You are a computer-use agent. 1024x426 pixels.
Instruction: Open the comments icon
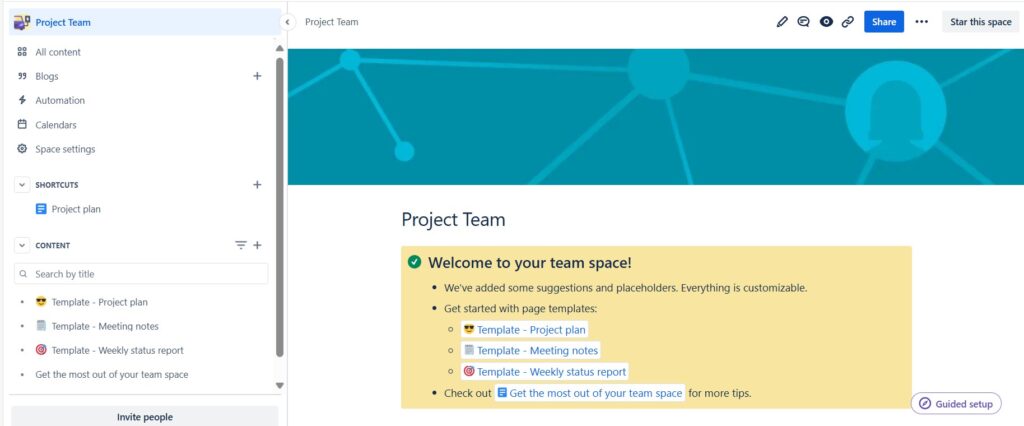point(804,22)
